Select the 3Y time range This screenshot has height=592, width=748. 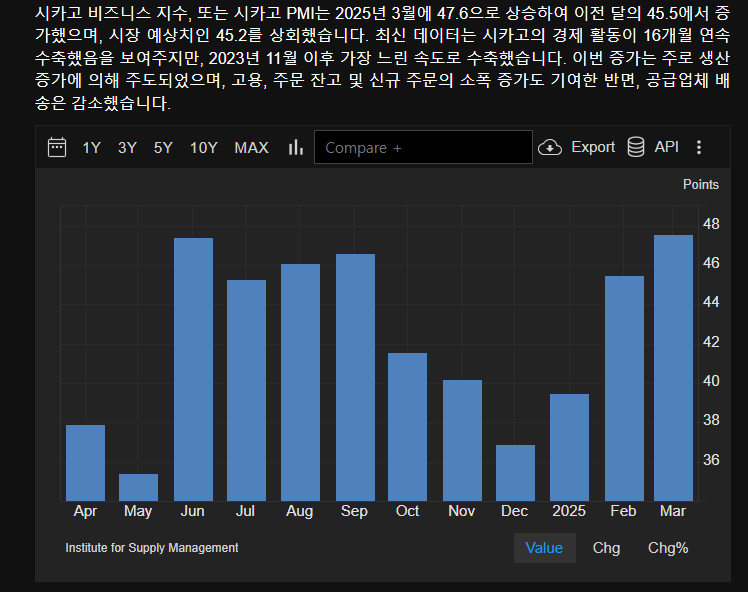[x=127, y=148]
